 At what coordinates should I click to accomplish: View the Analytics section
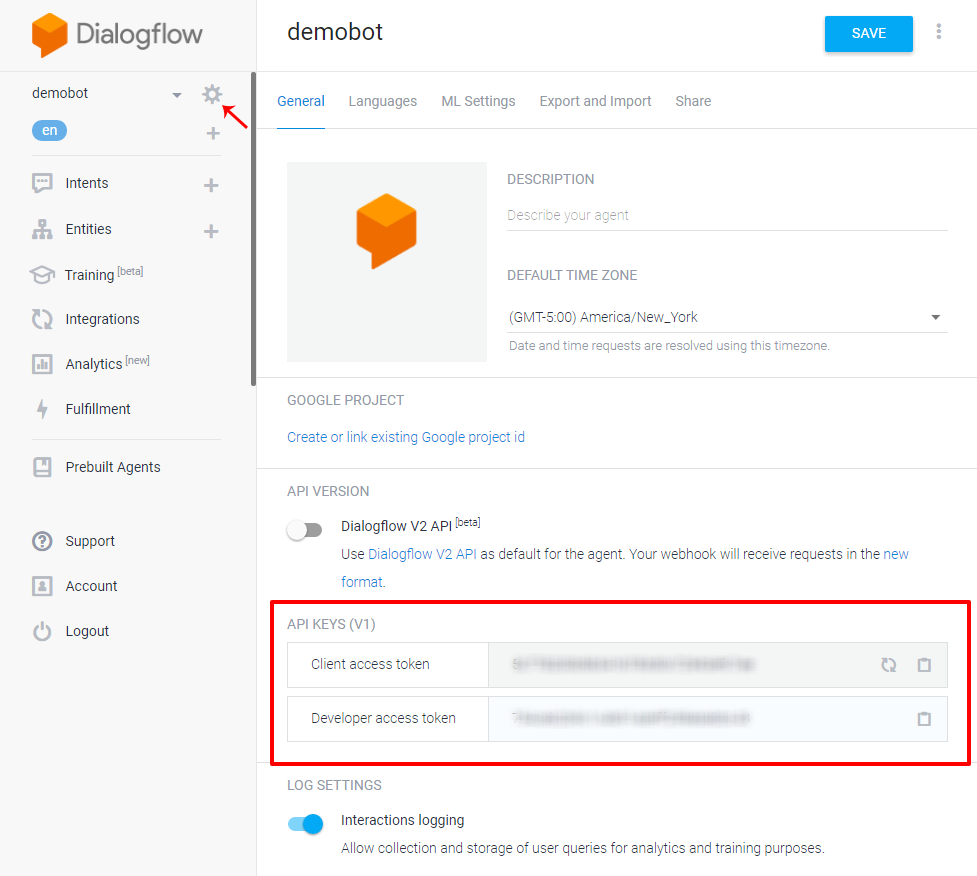[x=91, y=363]
